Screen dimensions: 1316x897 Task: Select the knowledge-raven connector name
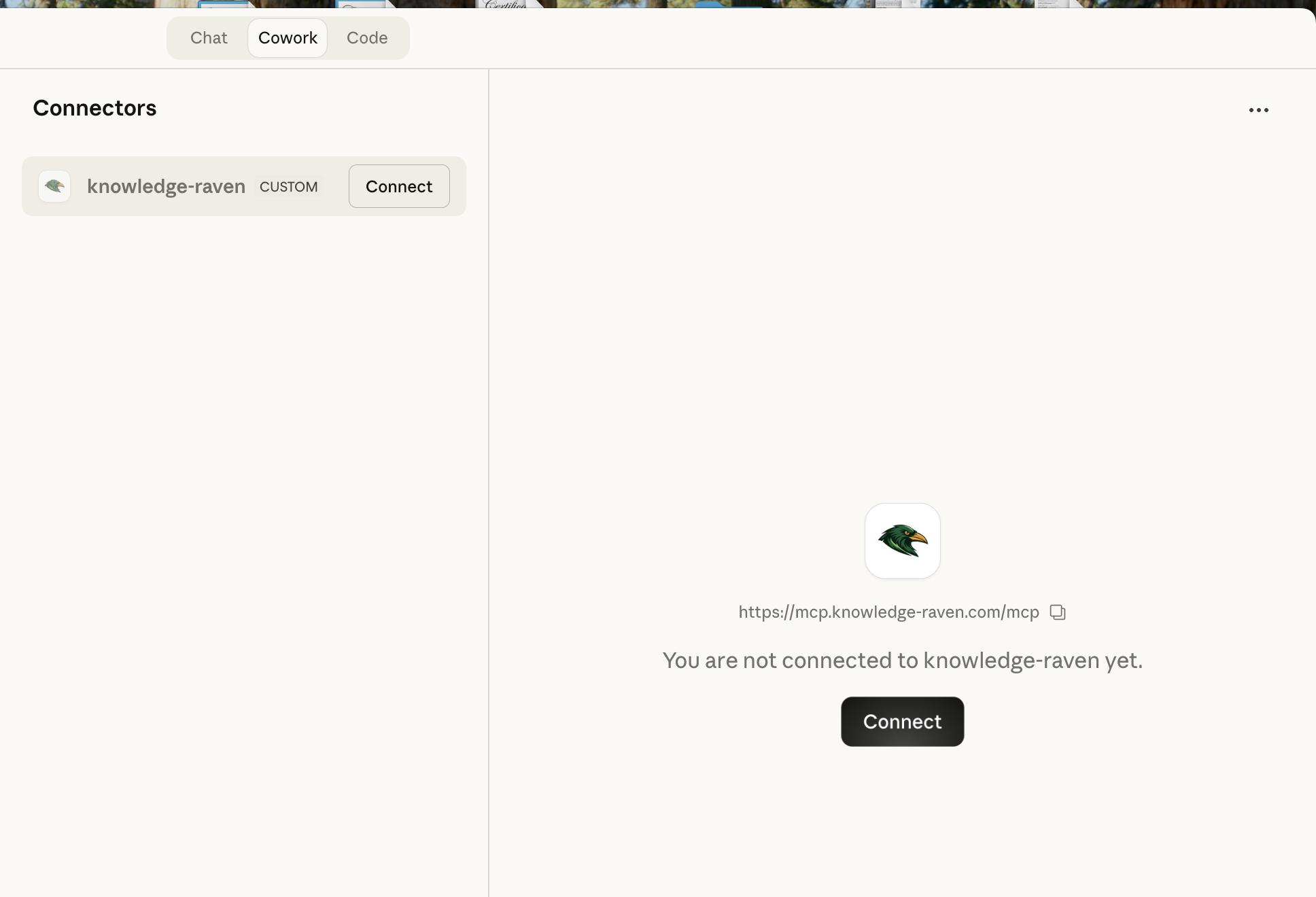point(166,186)
